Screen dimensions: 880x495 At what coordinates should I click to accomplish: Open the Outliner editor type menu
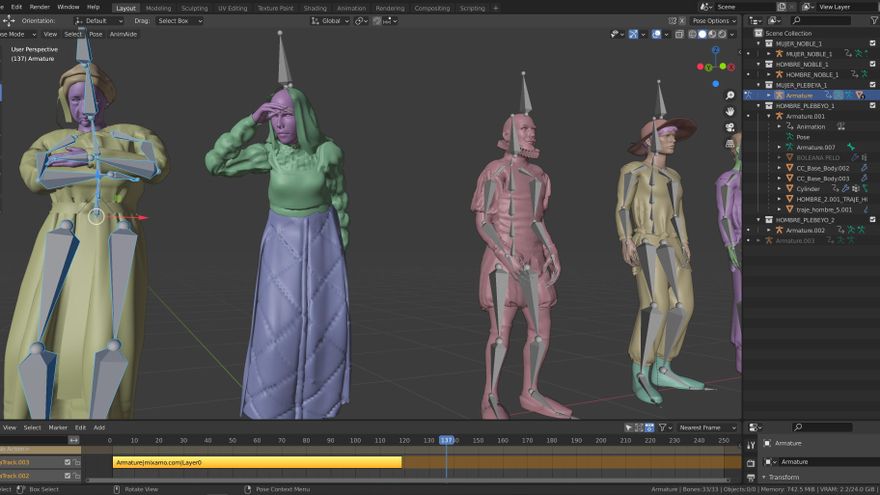(x=755, y=21)
